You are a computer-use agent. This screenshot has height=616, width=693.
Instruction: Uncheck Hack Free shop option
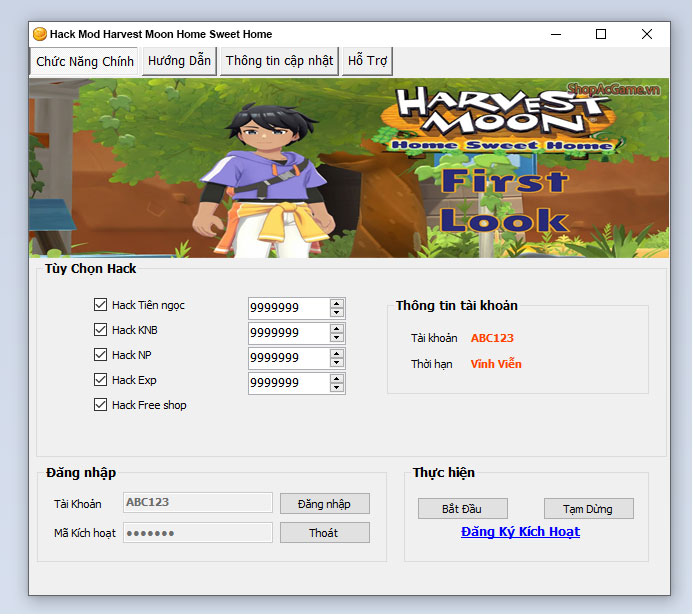[x=100, y=405]
